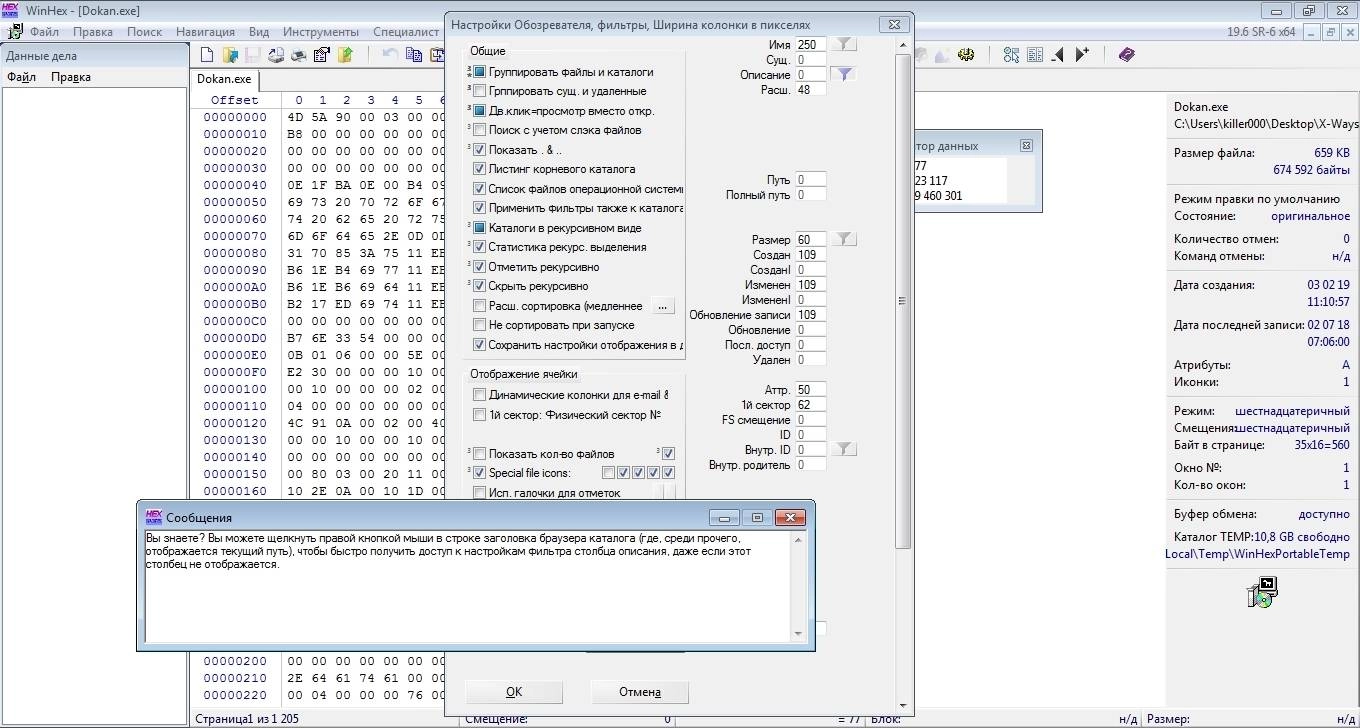Screen dimensions: 1360x728
Task: Click the Position Manager toolbar icon
Action: [x=1011, y=55]
